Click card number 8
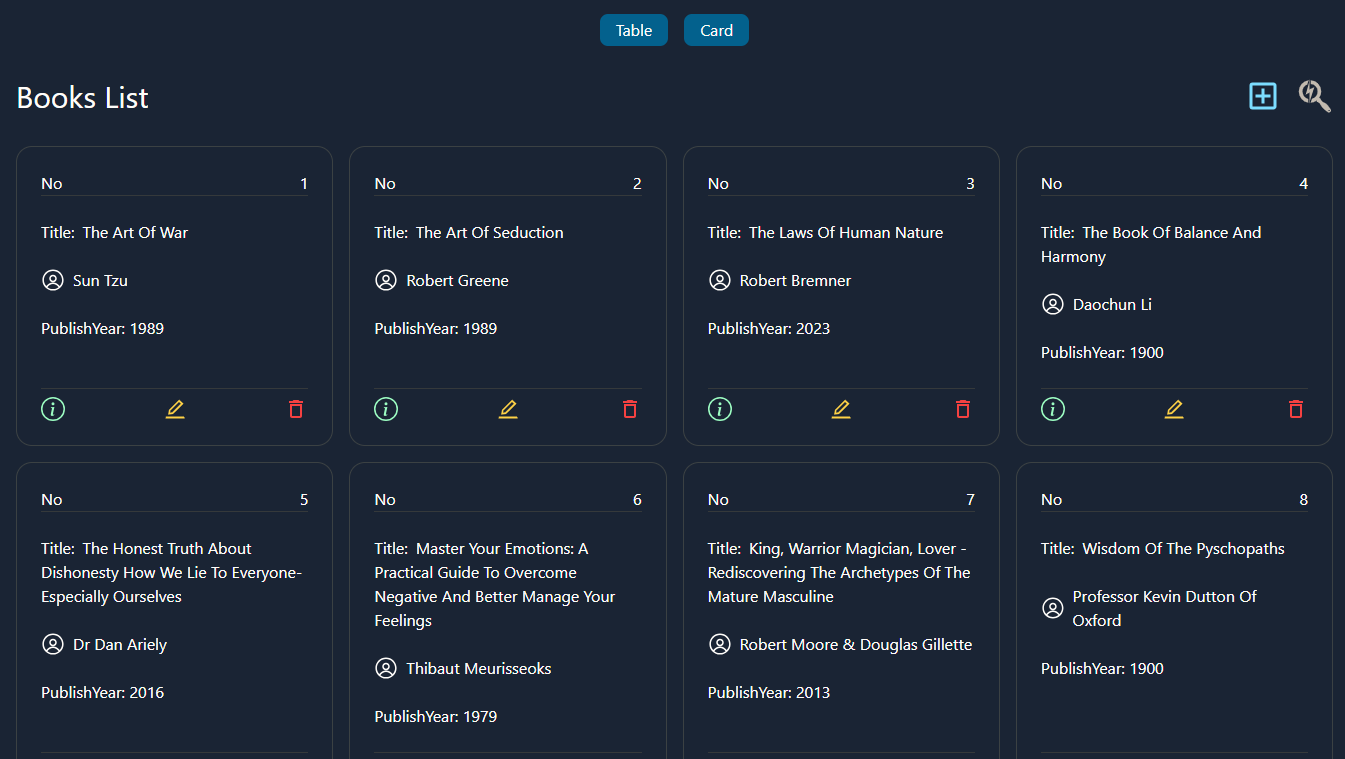This screenshot has width=1345, height=759. [1303, 499]
